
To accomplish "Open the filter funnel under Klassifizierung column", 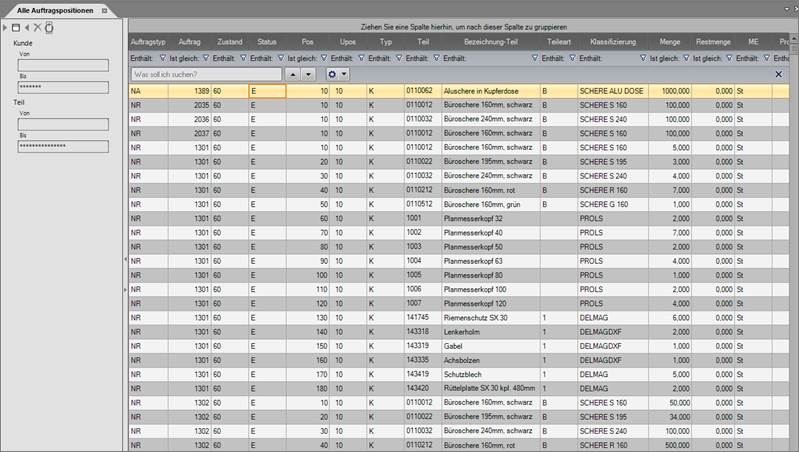I will [642, 59].
